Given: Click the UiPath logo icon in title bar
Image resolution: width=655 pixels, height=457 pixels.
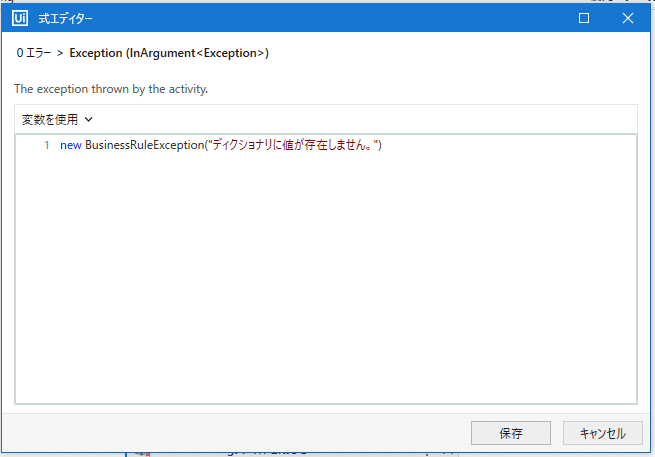Looking at the screenshot, I should point(20,18).
